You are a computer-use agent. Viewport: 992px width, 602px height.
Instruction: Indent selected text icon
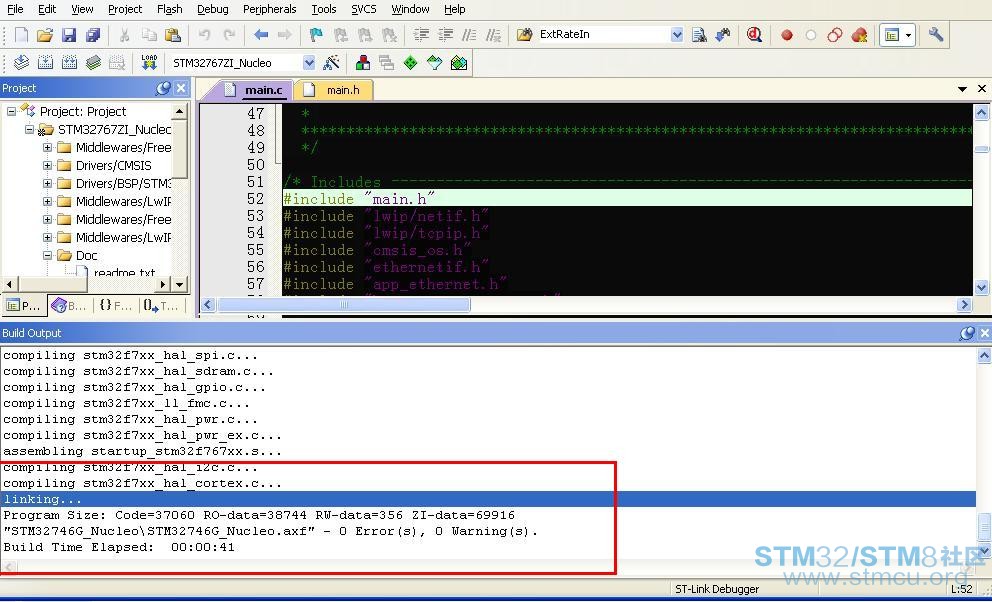pyautogui.click(x=421, y=35)
